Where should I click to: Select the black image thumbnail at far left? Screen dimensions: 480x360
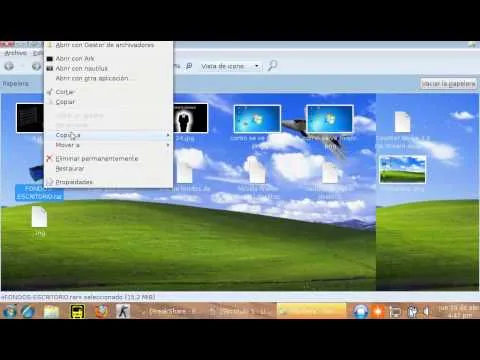30,118
